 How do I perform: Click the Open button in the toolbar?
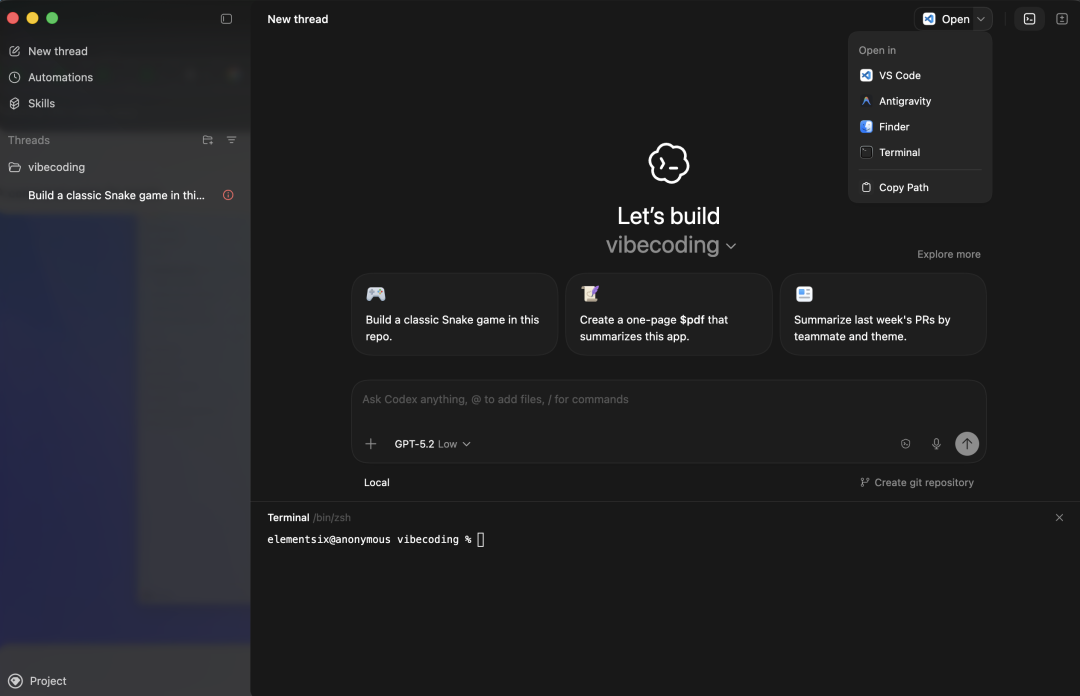tap(946, 19)
